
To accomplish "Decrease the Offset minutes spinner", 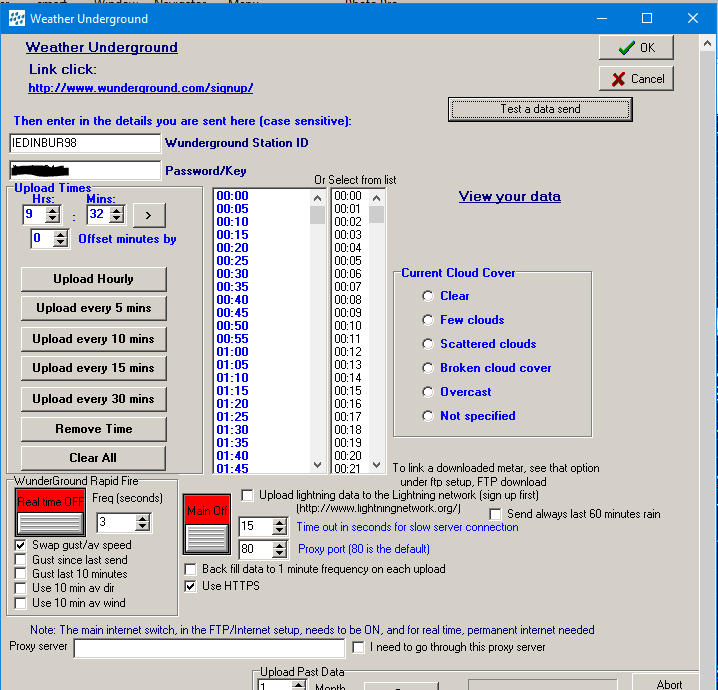I will click(61, 243).
